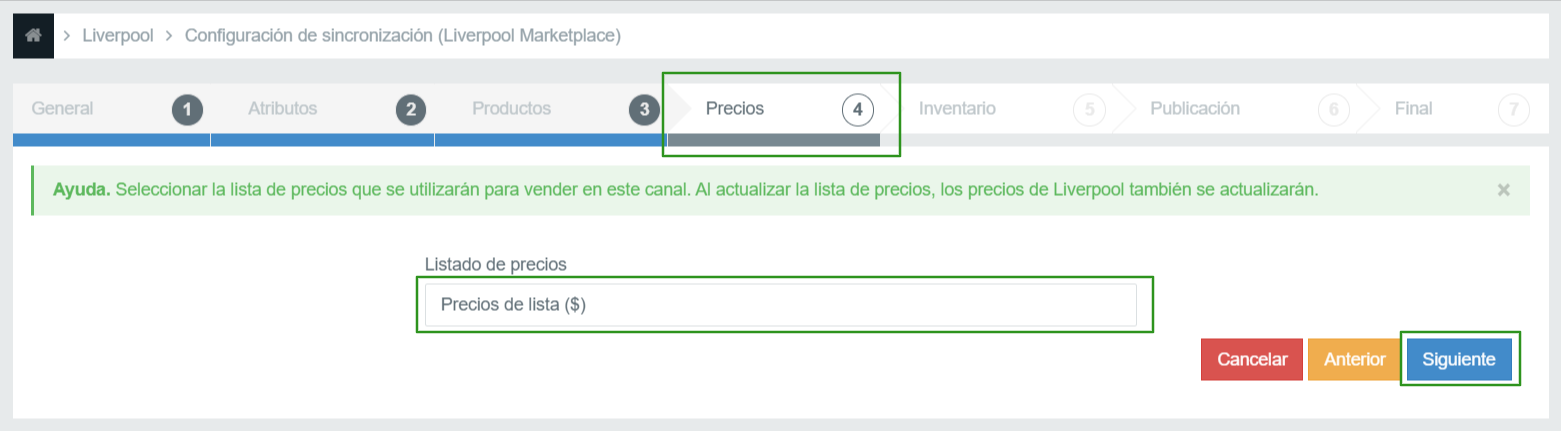Go to the home icon in breadcrumb
Screen dimensions: 1561x431
(33, 36)
